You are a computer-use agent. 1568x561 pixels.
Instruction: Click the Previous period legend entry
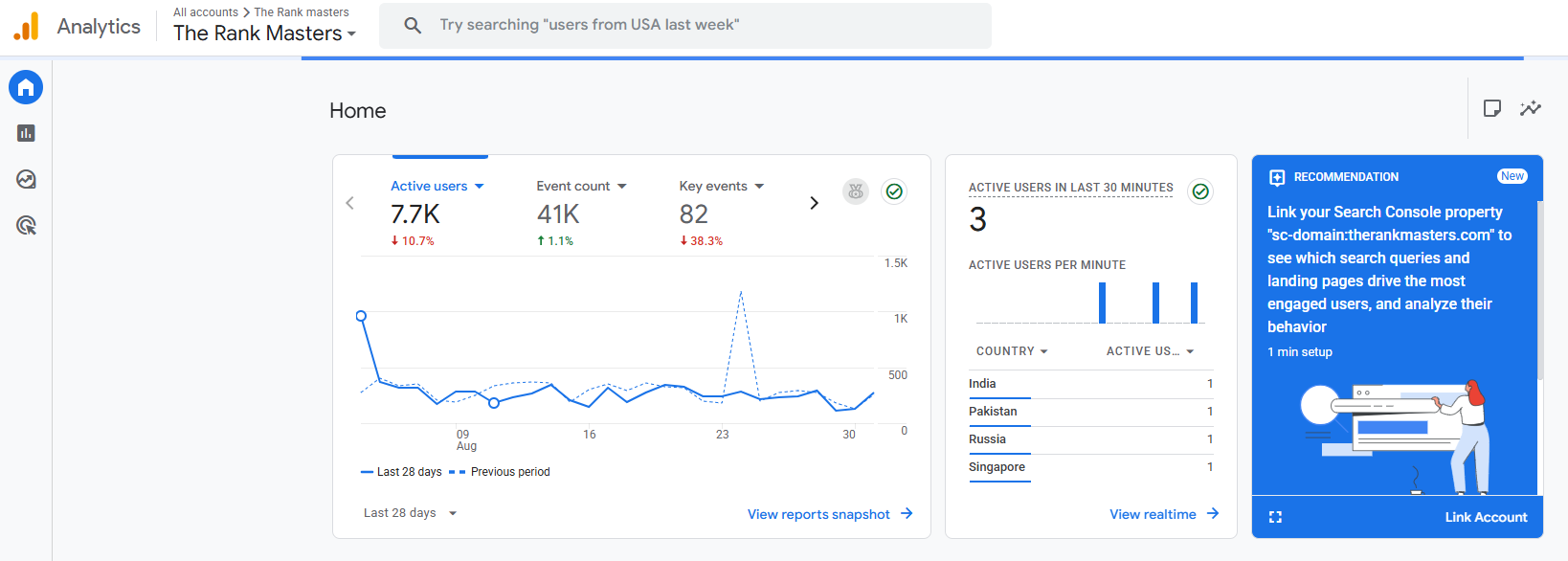[x=499, y=472]
